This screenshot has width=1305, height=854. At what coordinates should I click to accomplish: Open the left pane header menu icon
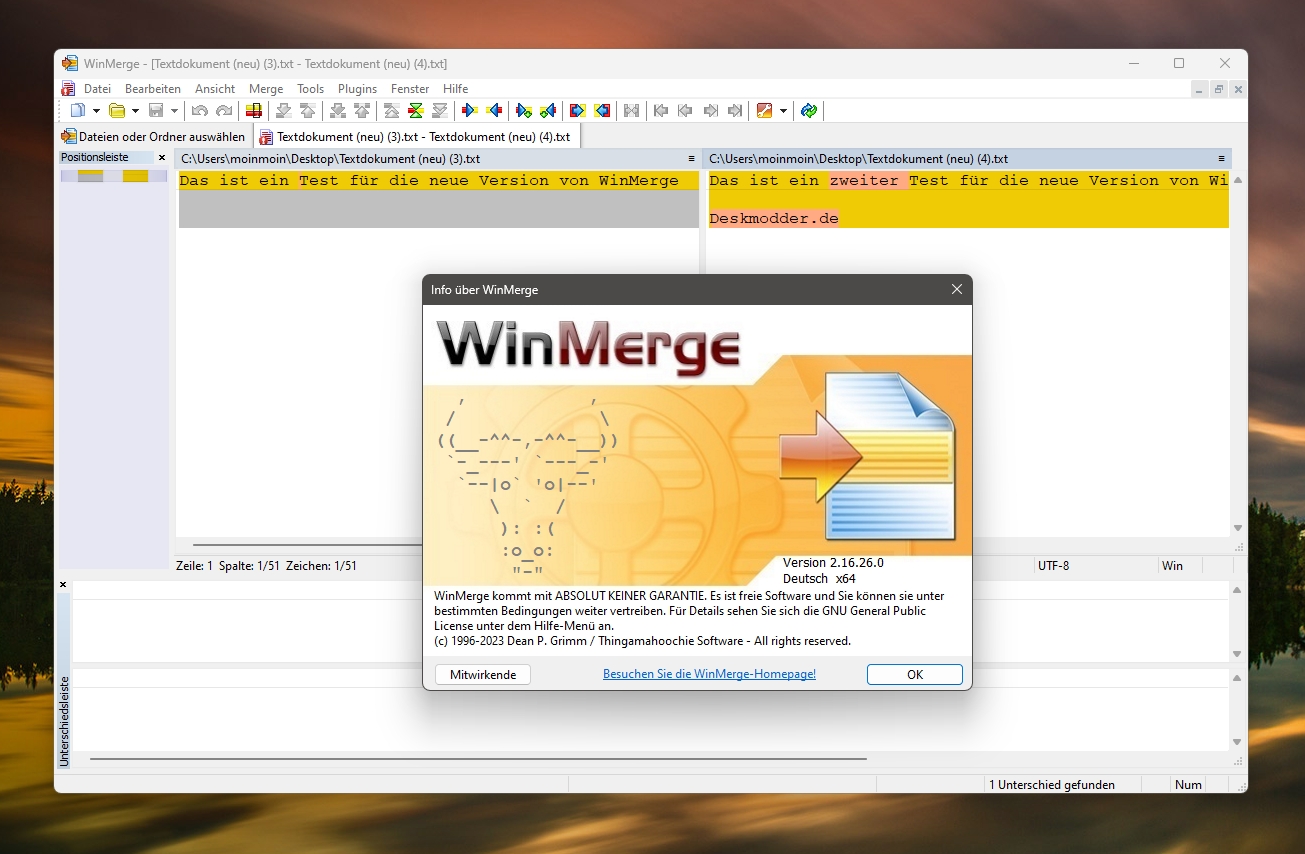tap(692, 159)
